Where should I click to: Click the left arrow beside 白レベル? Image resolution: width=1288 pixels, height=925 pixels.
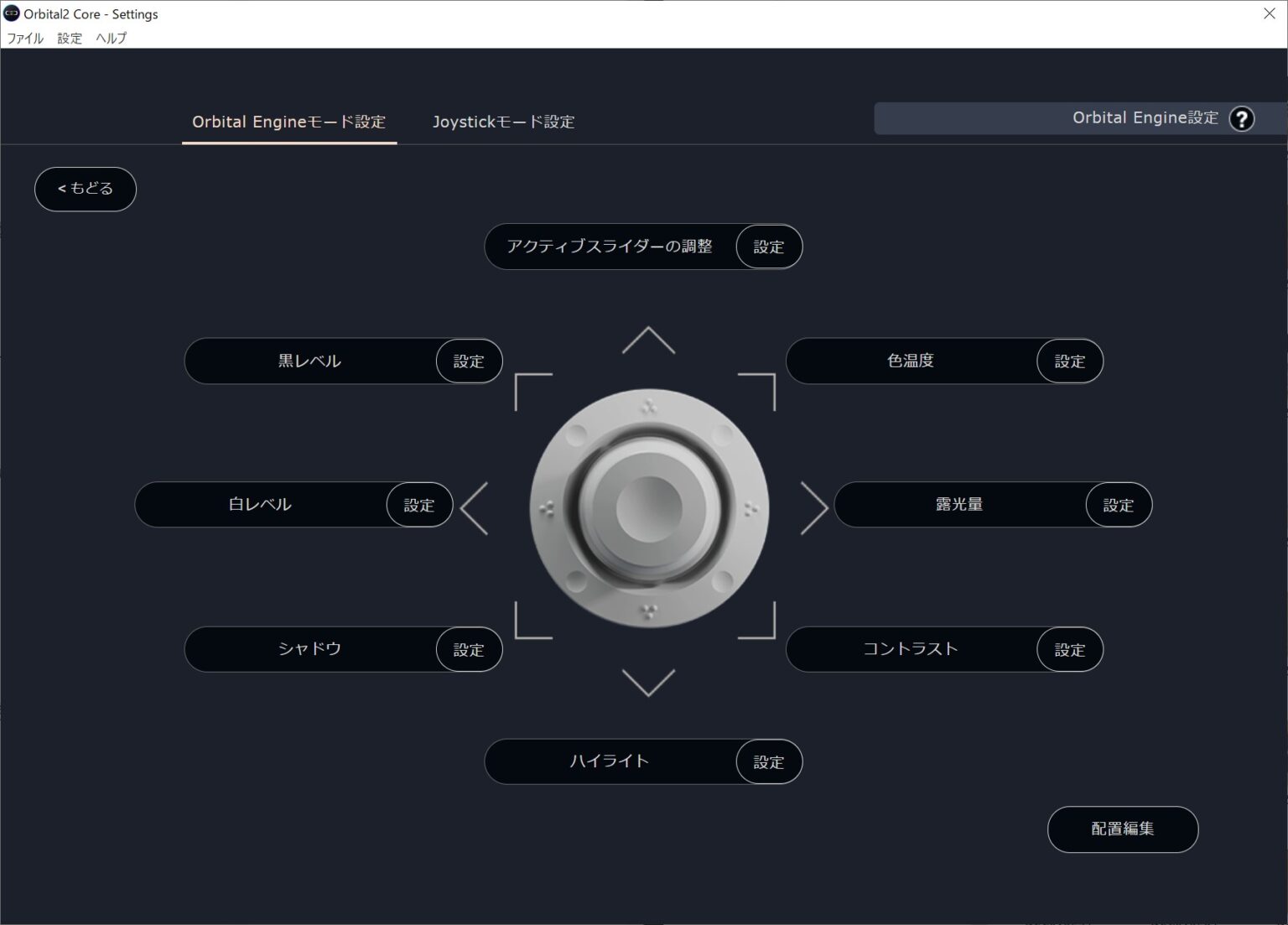coord(476,507)
